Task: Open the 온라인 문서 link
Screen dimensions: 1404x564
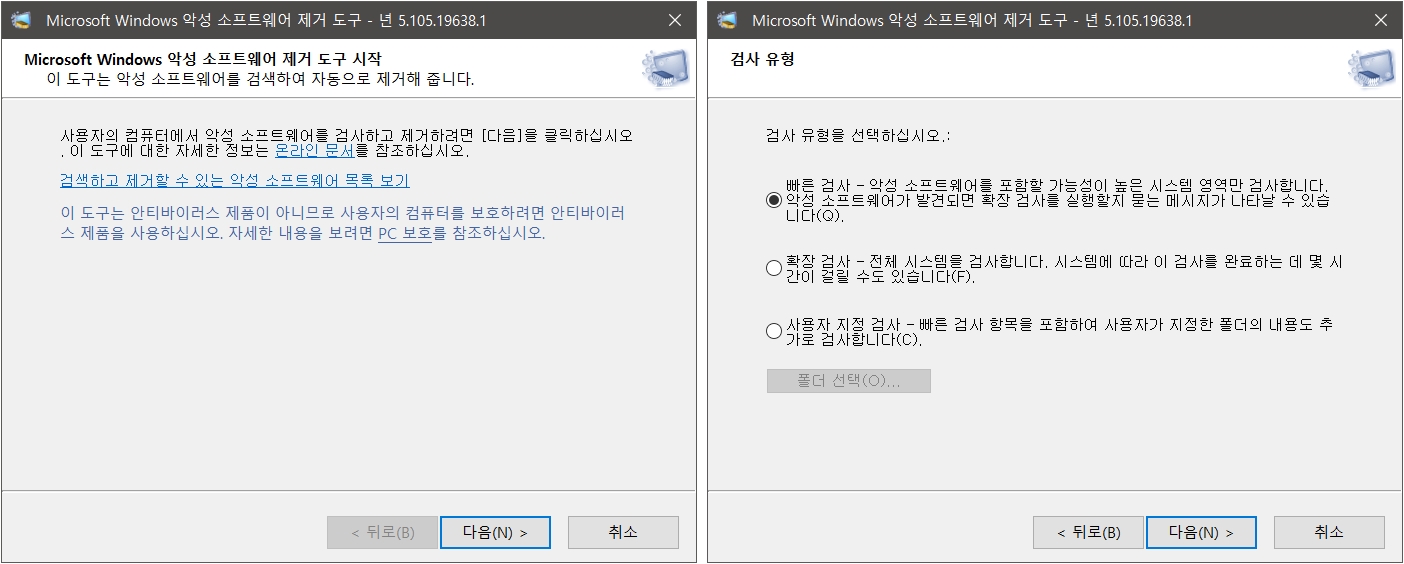Action: click(x=314, y=151)
